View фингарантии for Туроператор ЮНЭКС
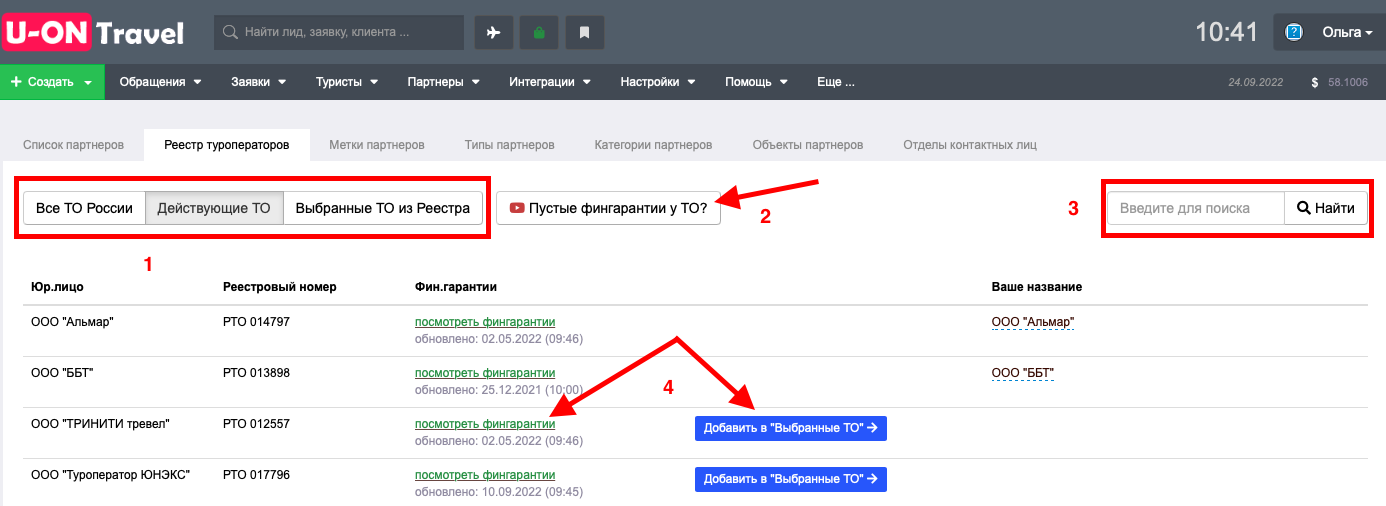1386x506 pixels. coord(485,475)
